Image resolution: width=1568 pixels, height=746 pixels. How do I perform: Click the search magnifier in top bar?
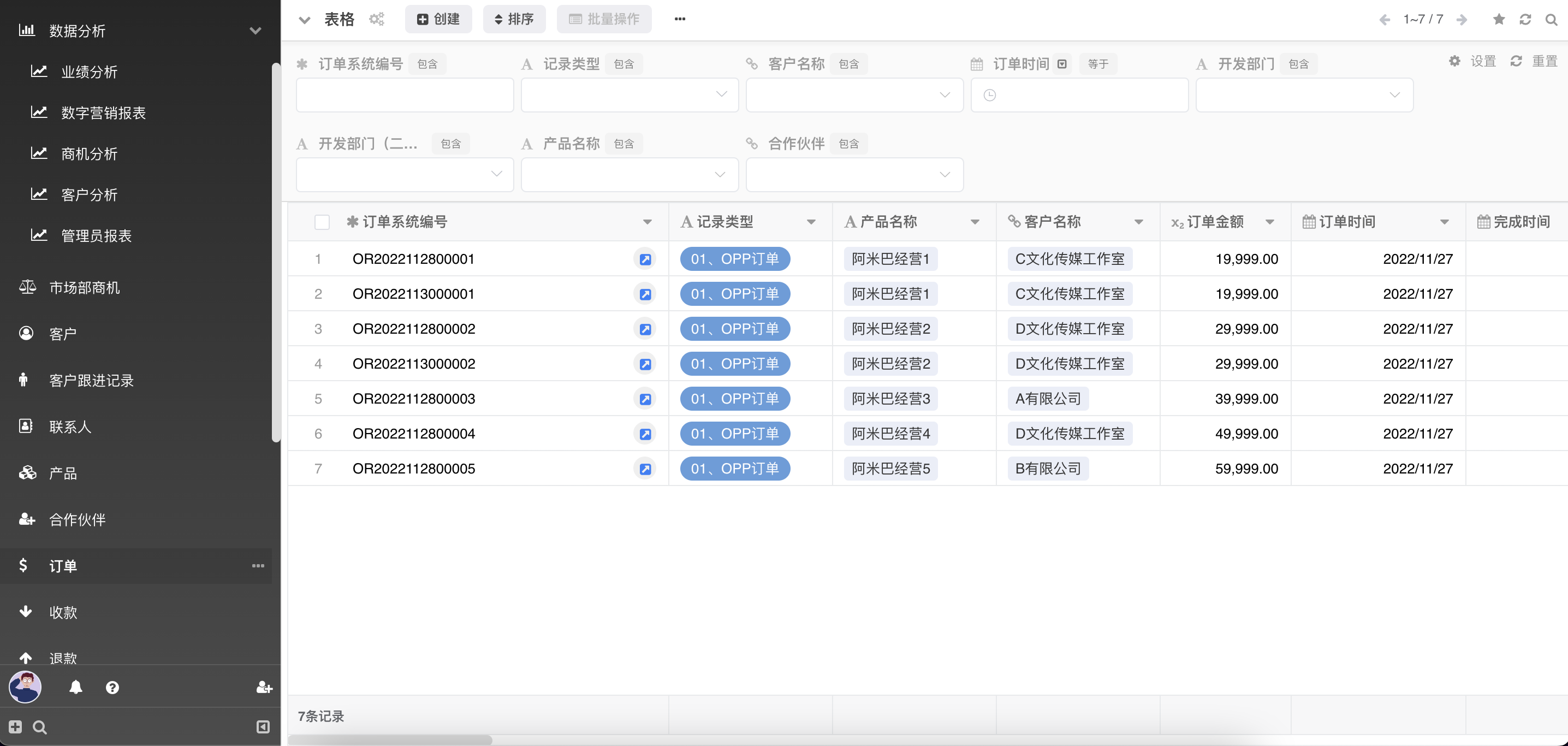[1552, 20]
